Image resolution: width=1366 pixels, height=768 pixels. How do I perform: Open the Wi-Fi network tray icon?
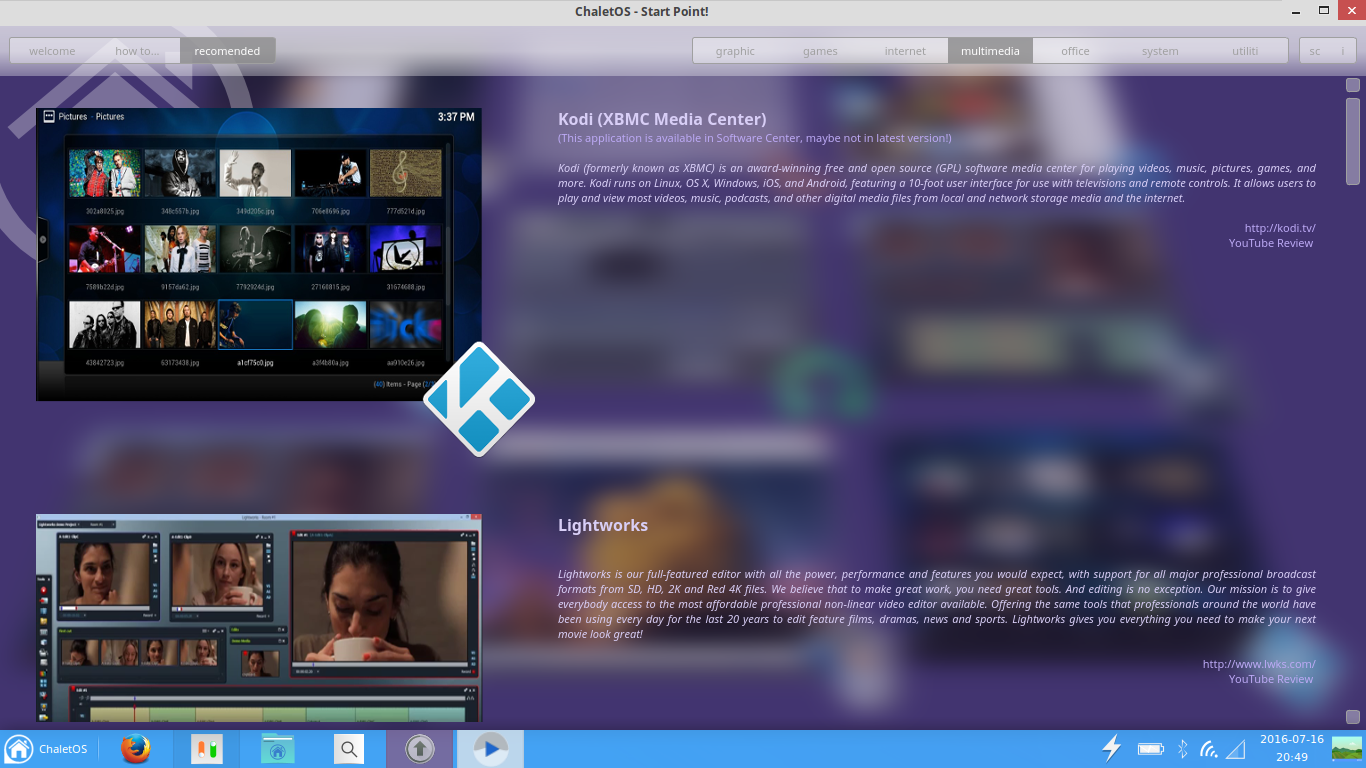click(x=1209, y=749)
